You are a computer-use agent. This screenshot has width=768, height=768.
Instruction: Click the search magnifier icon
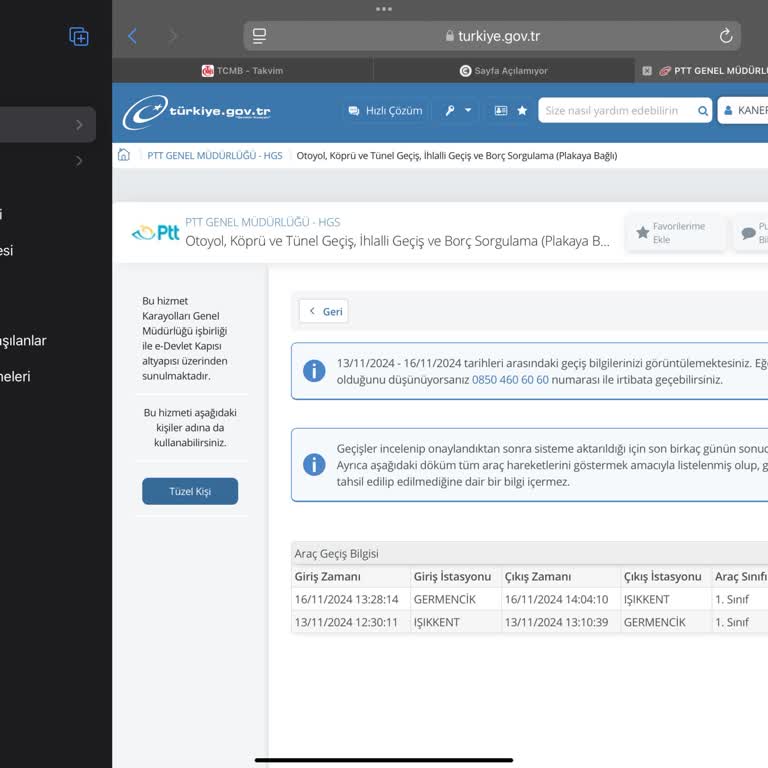(703, 111)
